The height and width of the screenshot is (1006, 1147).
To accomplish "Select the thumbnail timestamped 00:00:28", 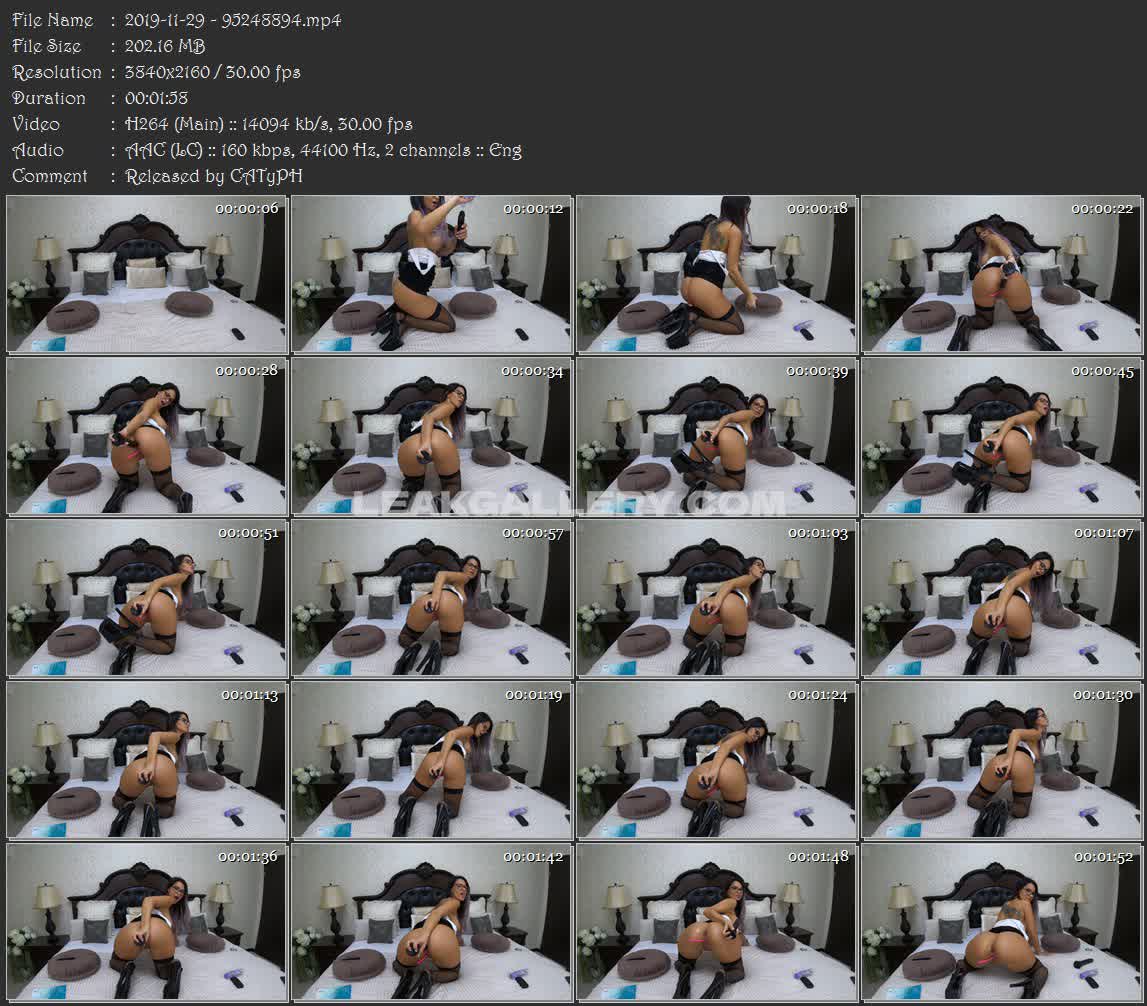I will coord(147,437).
